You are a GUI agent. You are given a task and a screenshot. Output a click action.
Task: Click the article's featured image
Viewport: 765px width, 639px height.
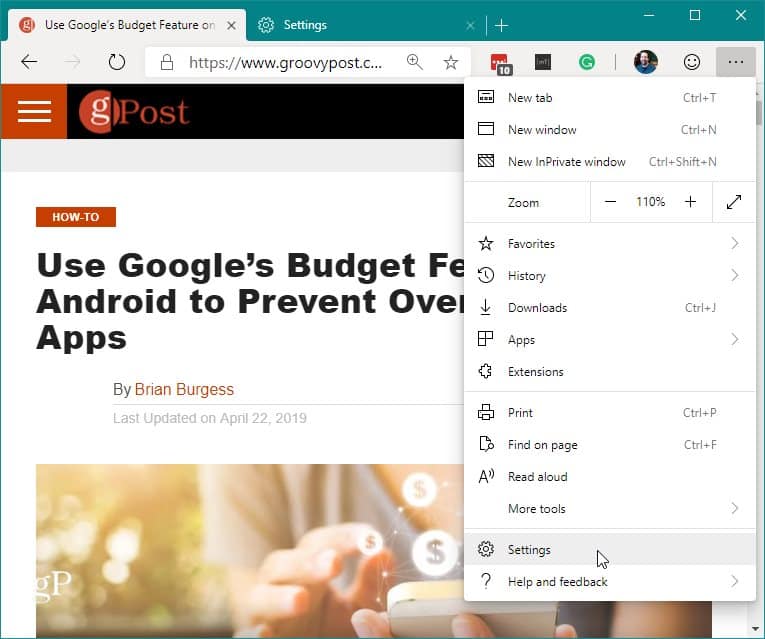click(x=249, y=550)
